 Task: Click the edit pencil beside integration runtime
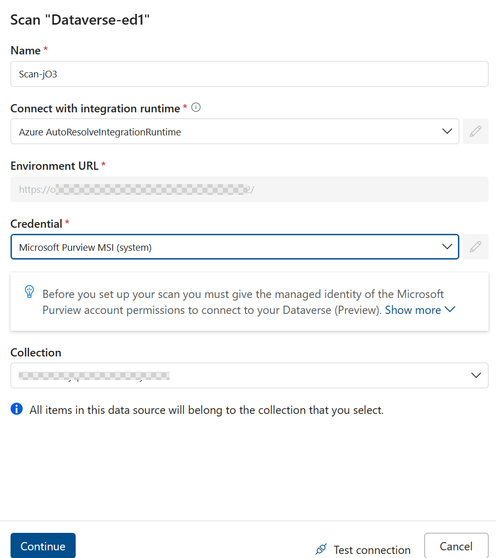point(475,131)
